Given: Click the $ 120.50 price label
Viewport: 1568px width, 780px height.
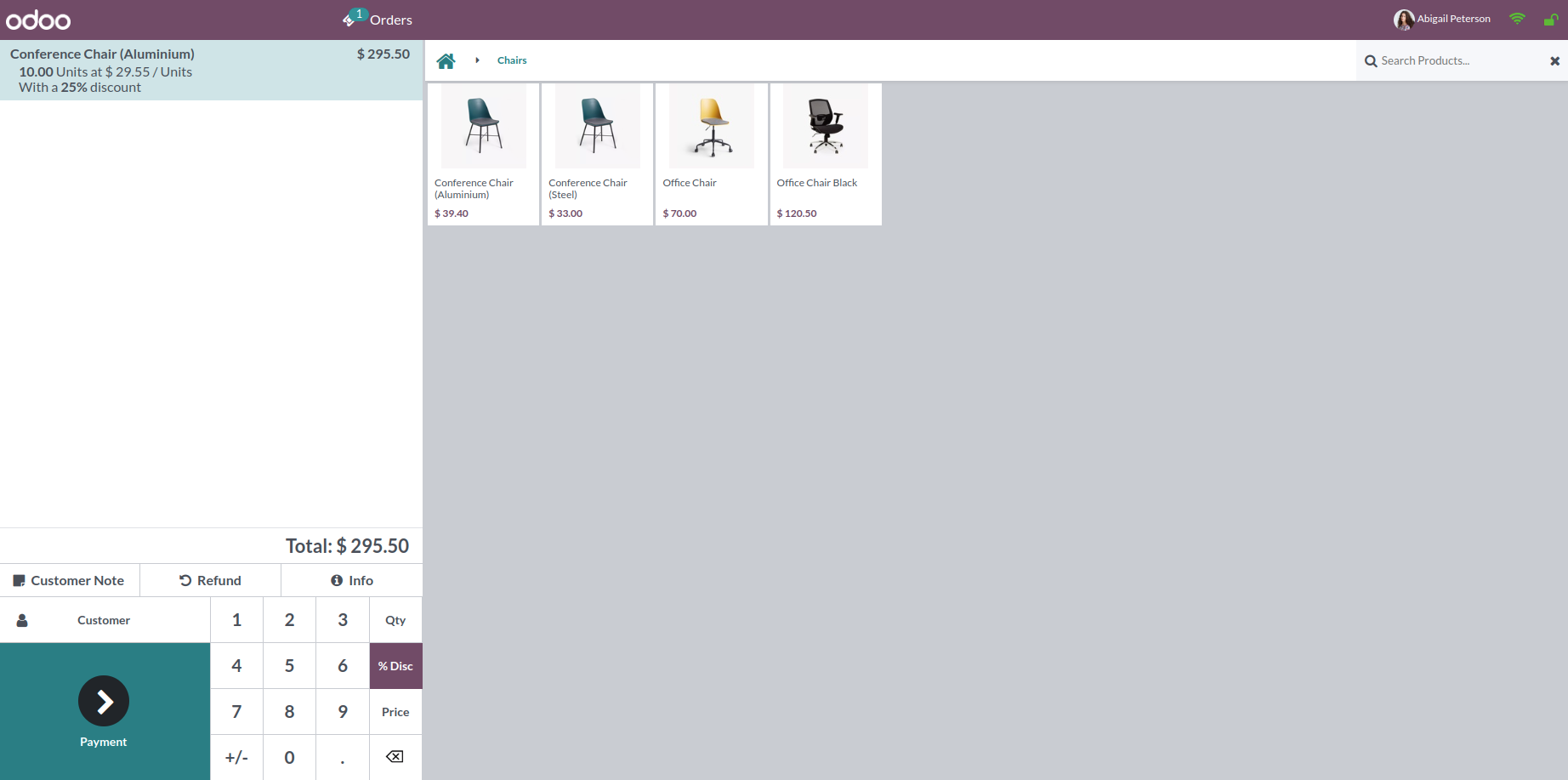Looking at the screenshot, I should (797, 214).
